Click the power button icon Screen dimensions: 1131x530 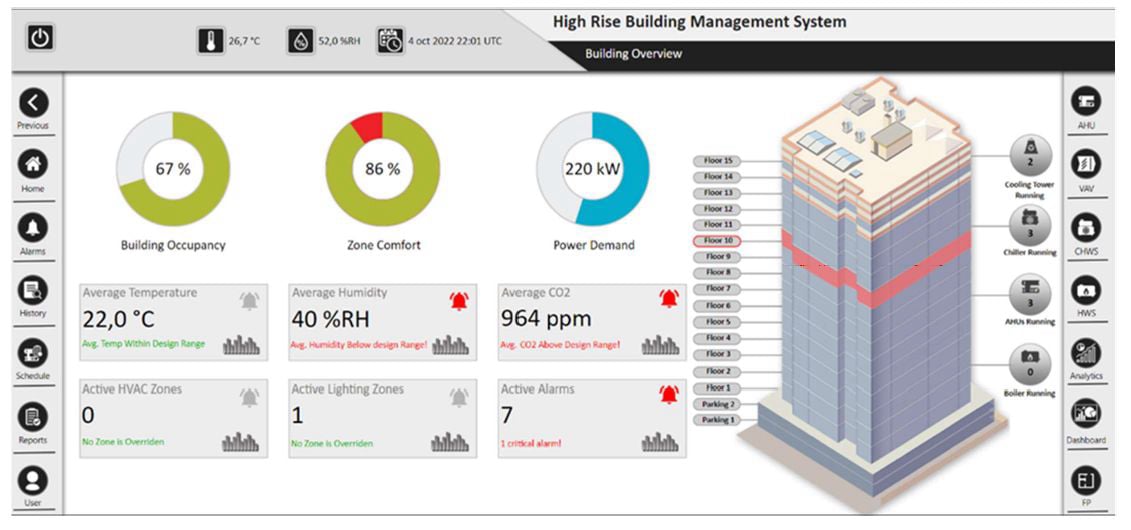coord(40,37)
